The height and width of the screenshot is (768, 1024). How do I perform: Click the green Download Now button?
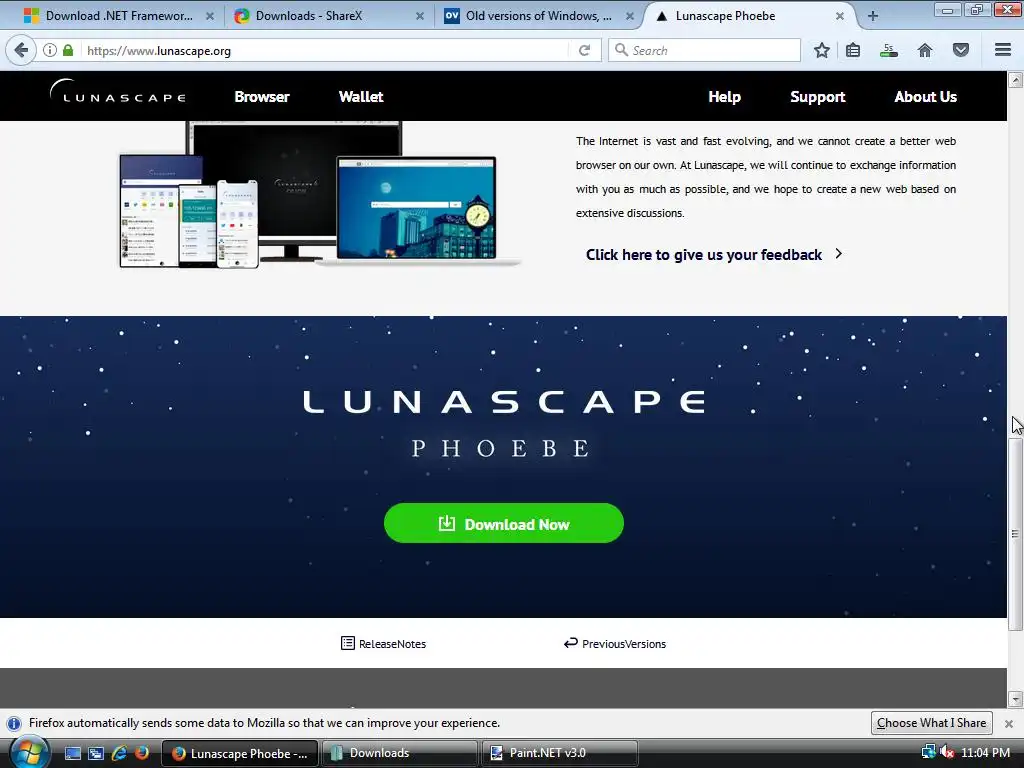[x=504, y=523]
